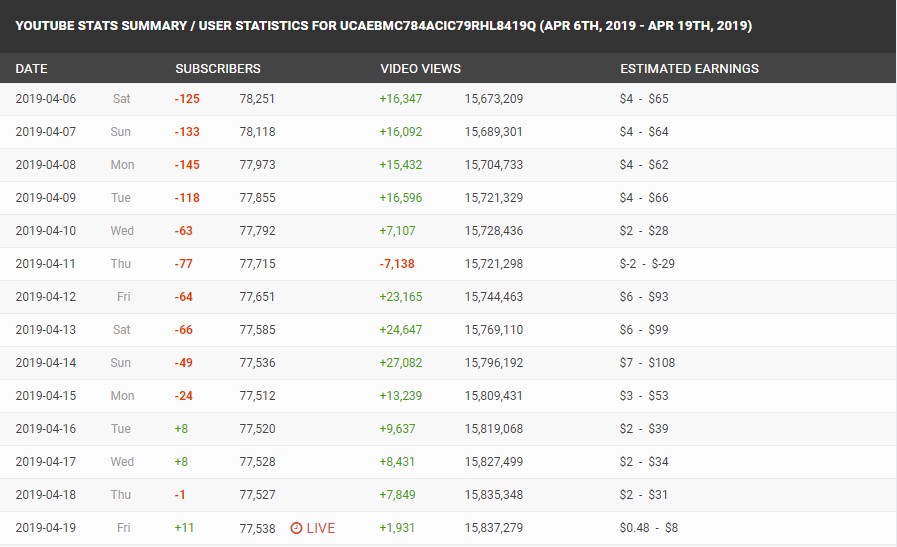Click subscriber change -63

[184, 231]
